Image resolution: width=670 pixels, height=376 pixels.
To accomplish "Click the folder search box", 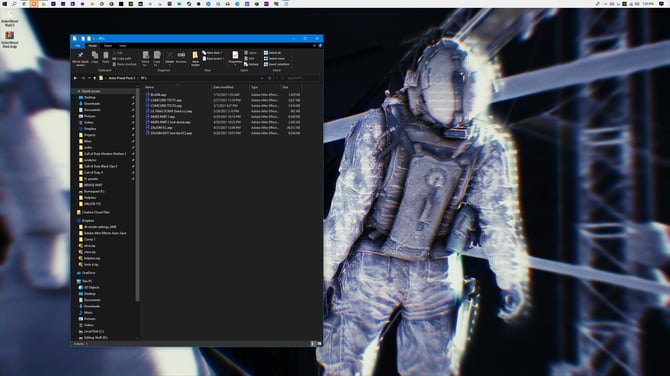I will 298,78.
